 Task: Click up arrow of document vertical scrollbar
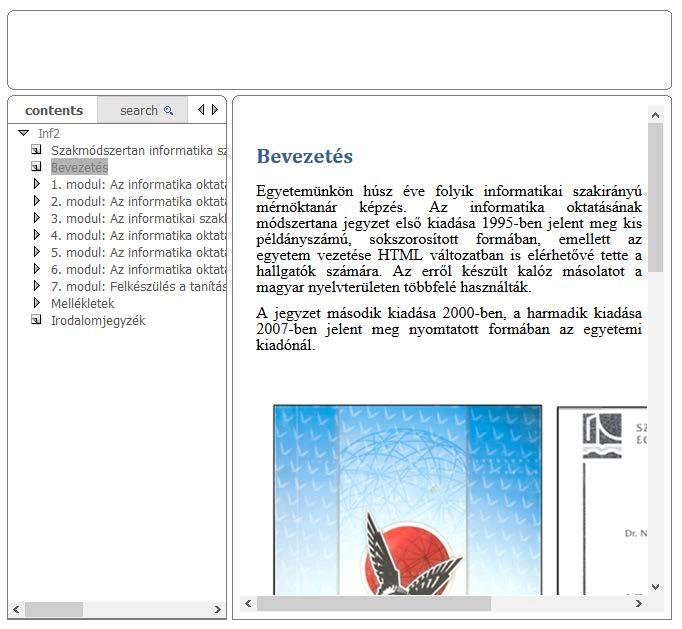[x=655, y=115]
